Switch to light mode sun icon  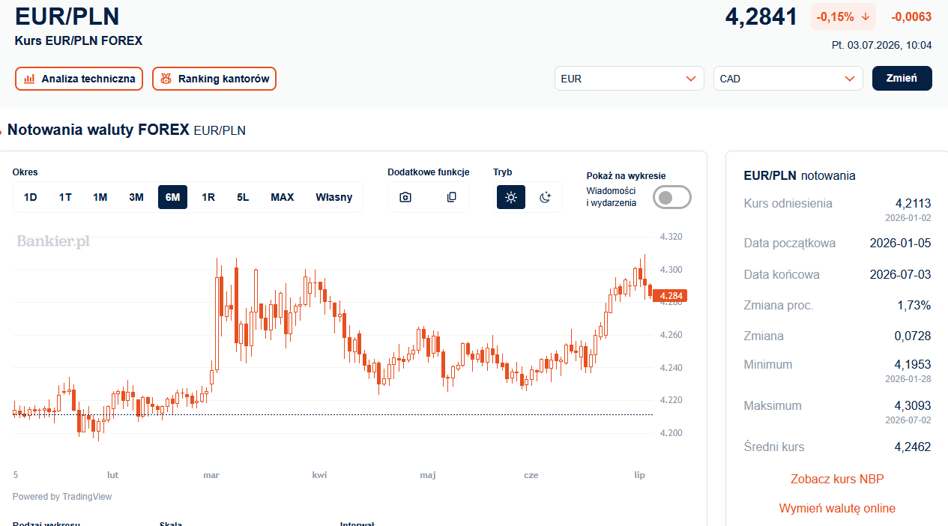click(x=511, y=197)
